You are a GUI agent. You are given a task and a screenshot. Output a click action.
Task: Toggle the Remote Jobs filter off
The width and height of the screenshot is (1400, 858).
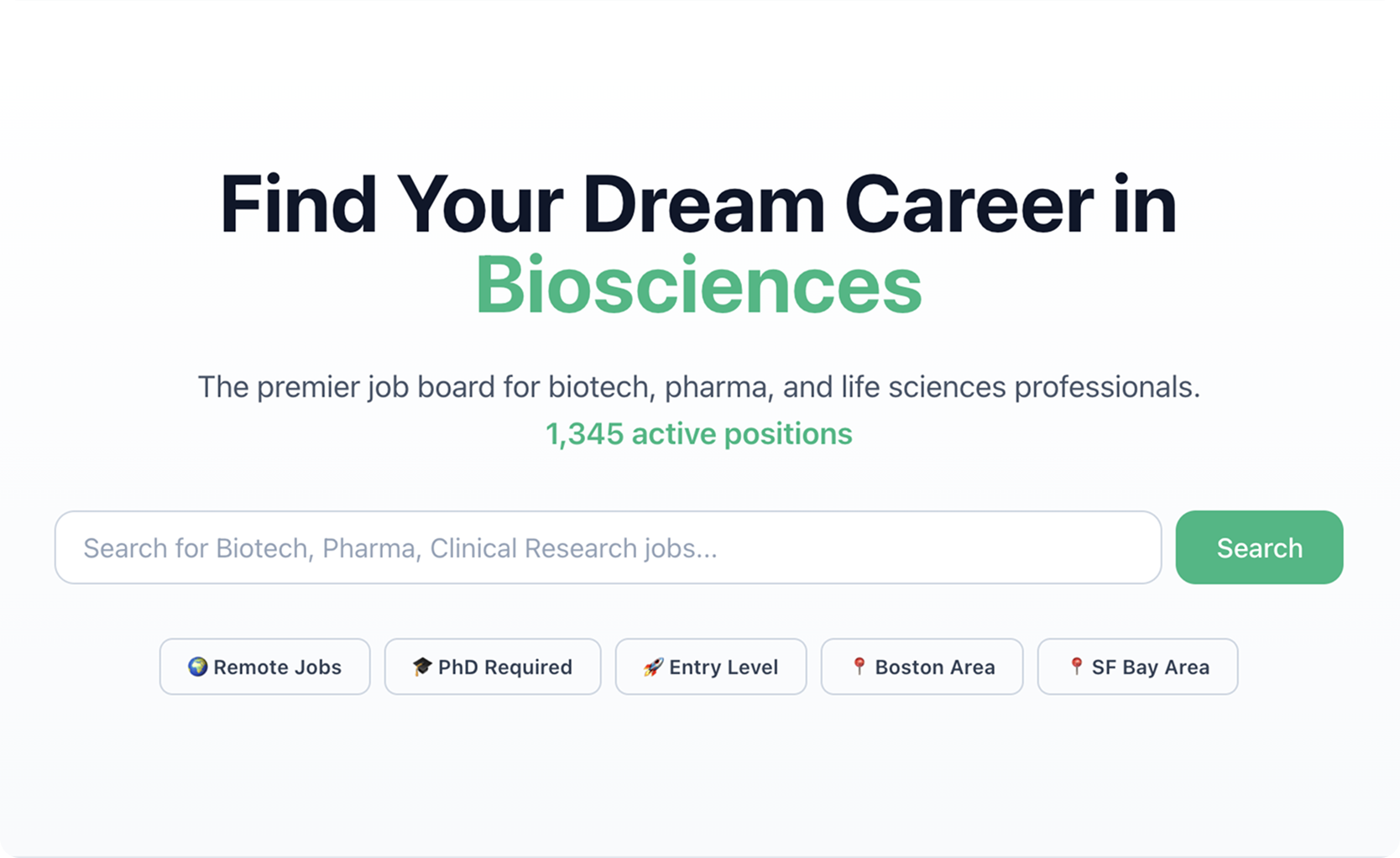[264, 667]
